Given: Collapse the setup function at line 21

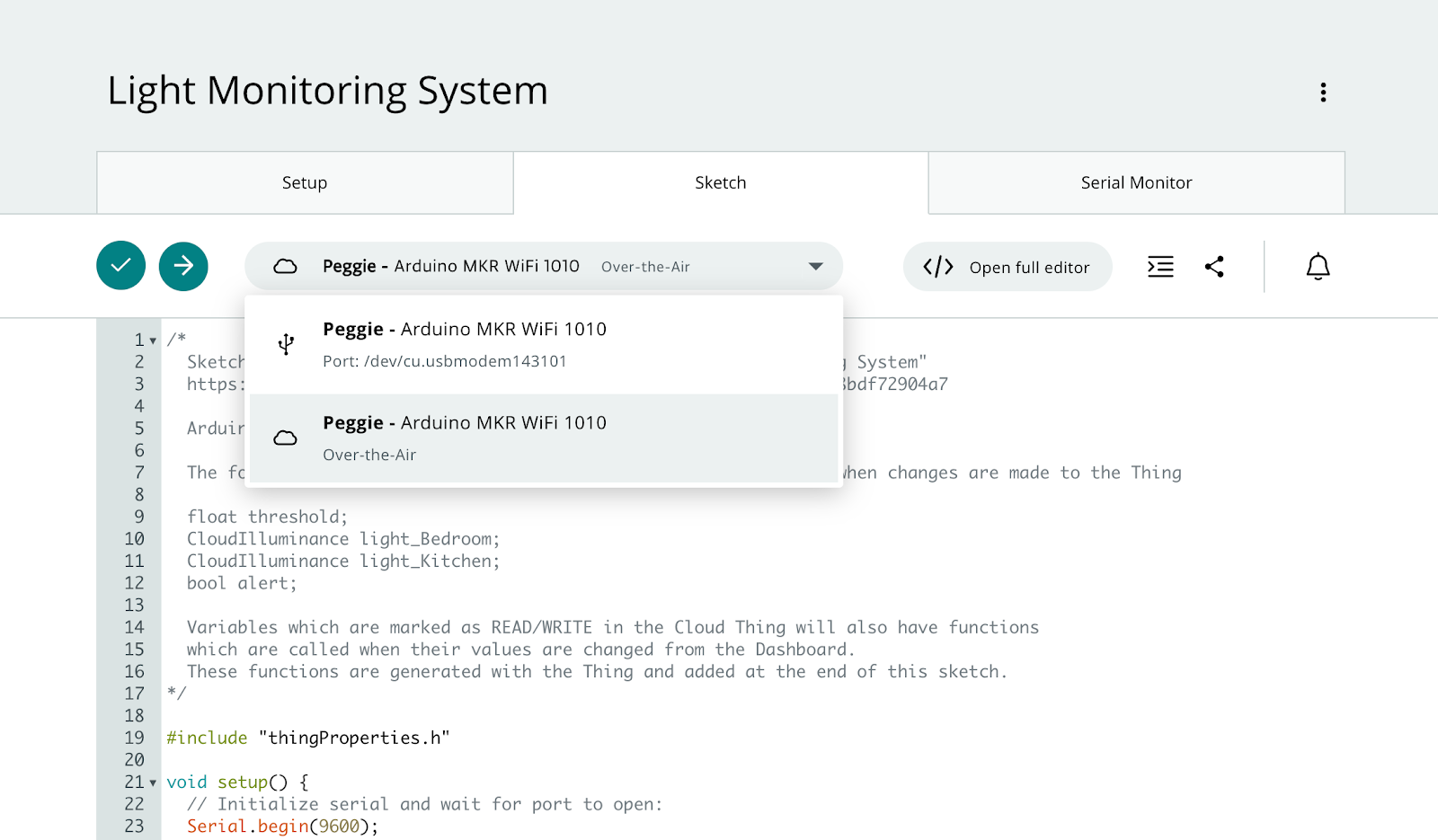Looking at the screenshot, I should click(153, 783).
